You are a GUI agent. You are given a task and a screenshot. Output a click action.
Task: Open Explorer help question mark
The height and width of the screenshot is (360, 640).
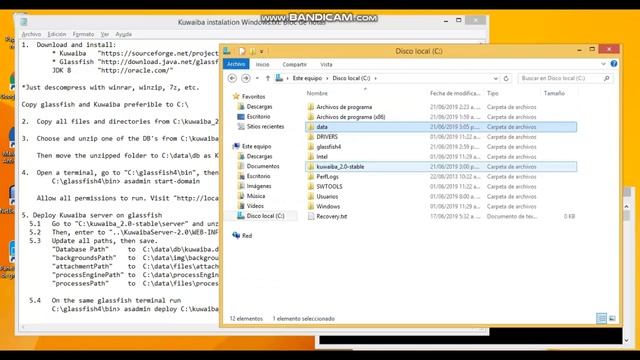tap(613, 64)
